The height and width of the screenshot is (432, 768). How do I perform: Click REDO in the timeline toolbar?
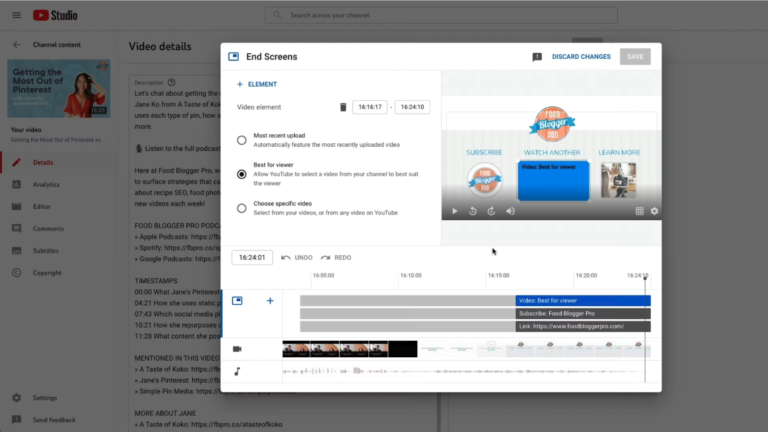pyautogui.click(x=336, y=258)
